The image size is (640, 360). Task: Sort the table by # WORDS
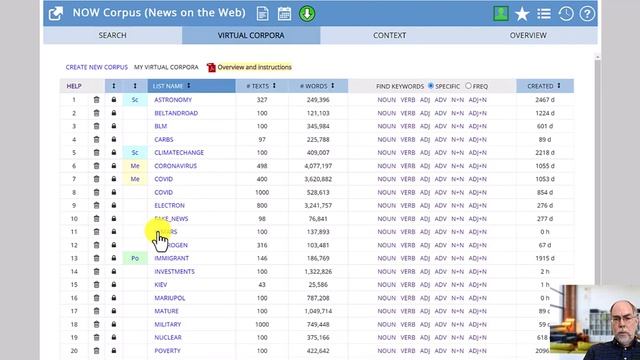point(318,86)
